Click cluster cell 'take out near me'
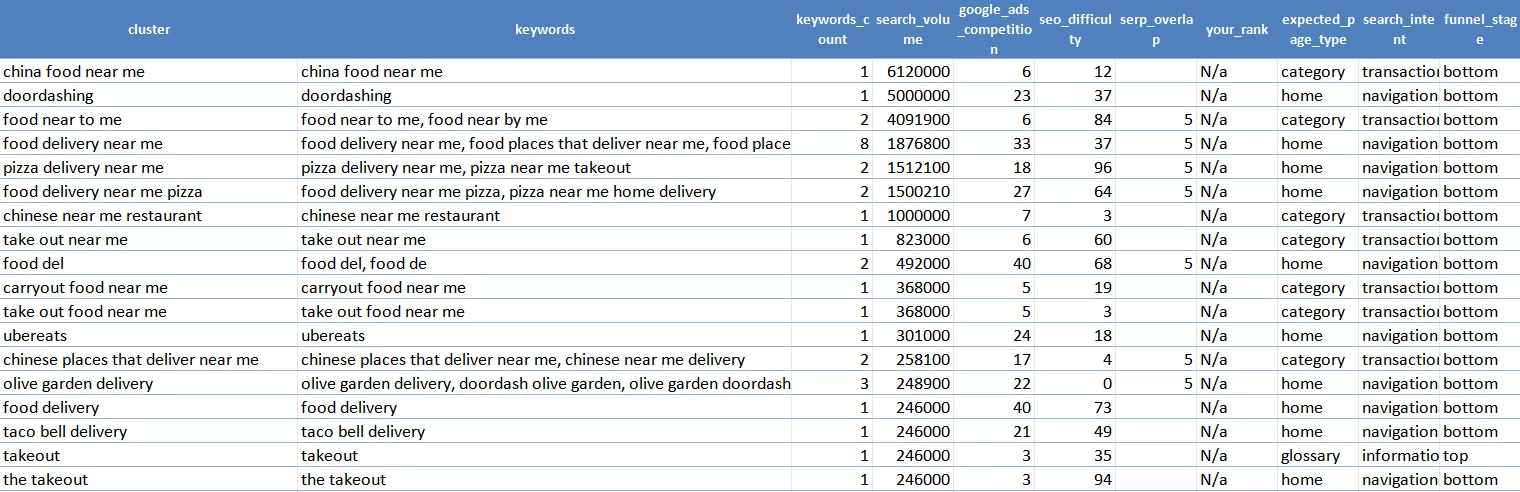The image size is (1520, 492). click(x=149, y=239)
